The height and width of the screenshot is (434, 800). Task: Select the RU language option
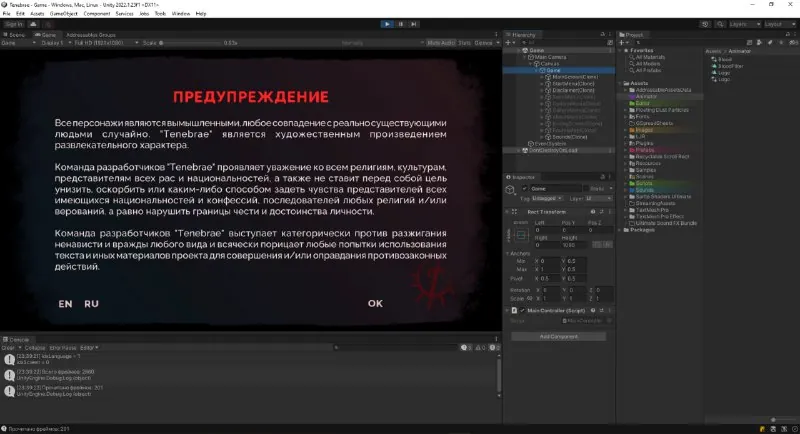point(91,304)
